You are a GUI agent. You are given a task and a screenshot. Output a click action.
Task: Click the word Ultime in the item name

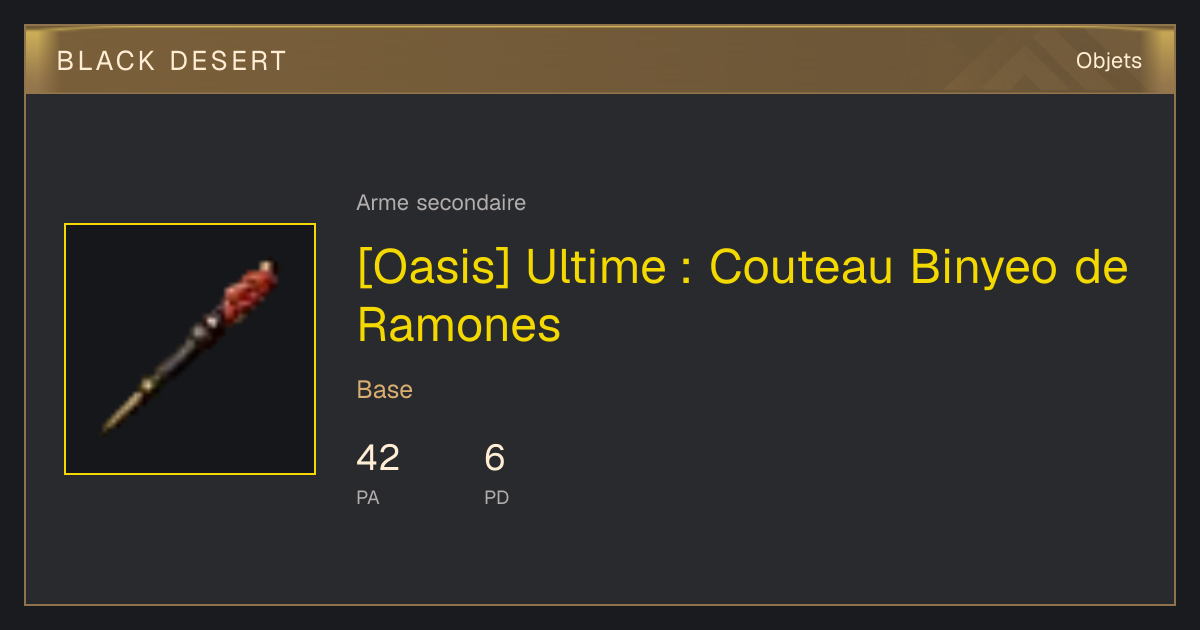[x=595, y=268]
